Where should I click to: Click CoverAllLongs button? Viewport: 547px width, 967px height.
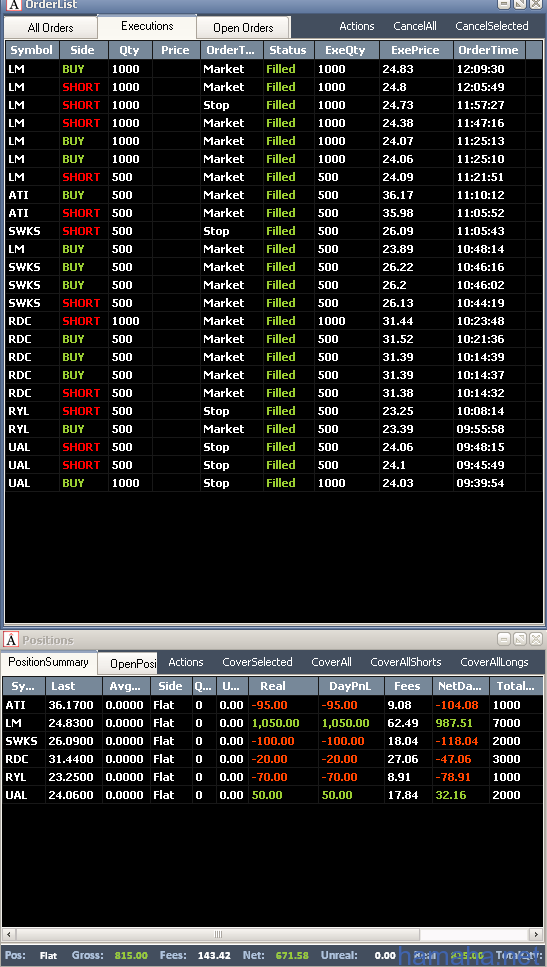[x=494, y=662]
